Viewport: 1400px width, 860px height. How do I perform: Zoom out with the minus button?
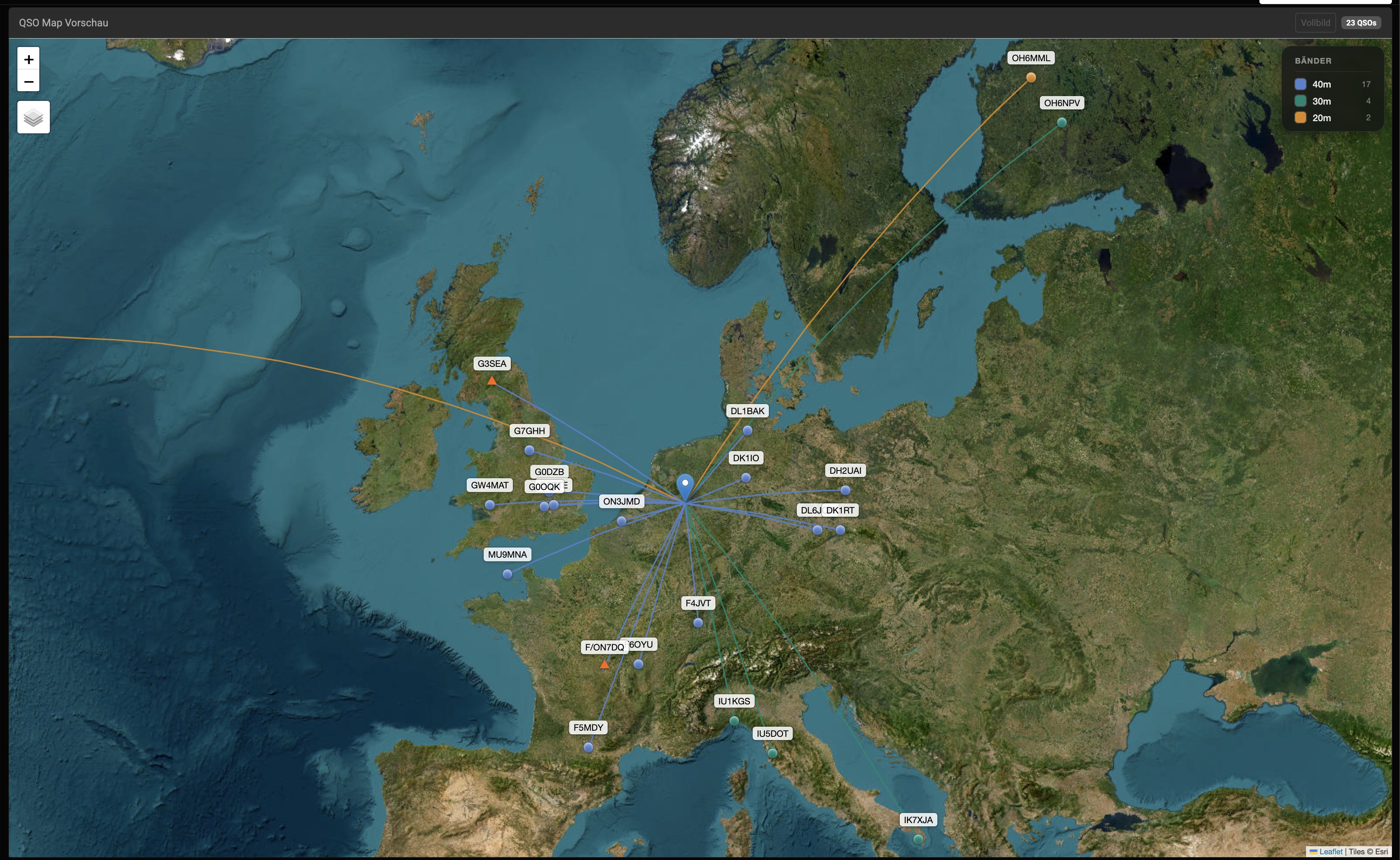(x=28, y=81)
